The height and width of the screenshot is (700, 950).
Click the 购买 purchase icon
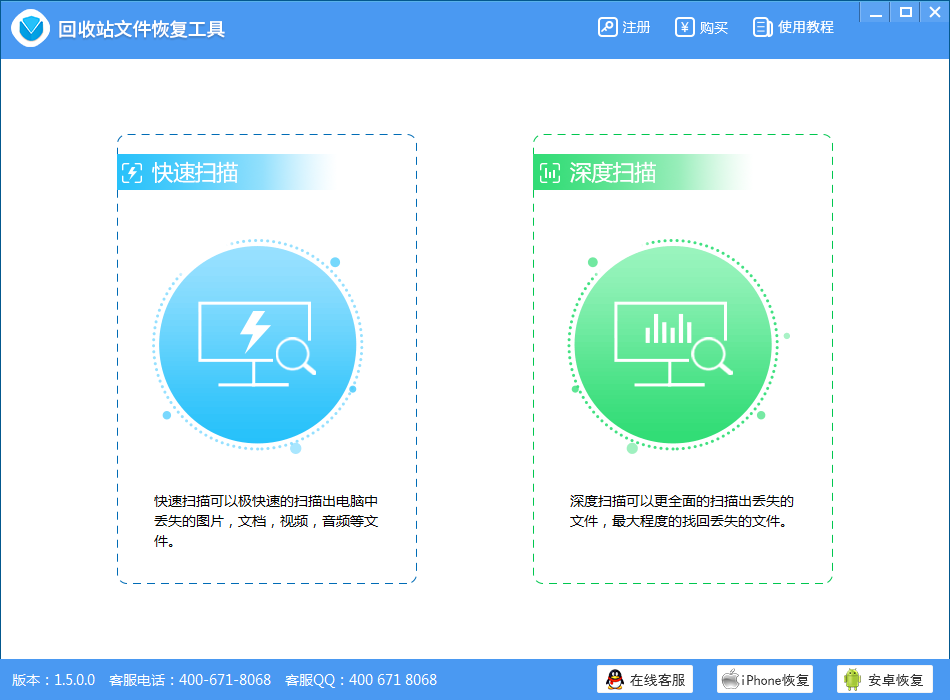pos(685,27)
